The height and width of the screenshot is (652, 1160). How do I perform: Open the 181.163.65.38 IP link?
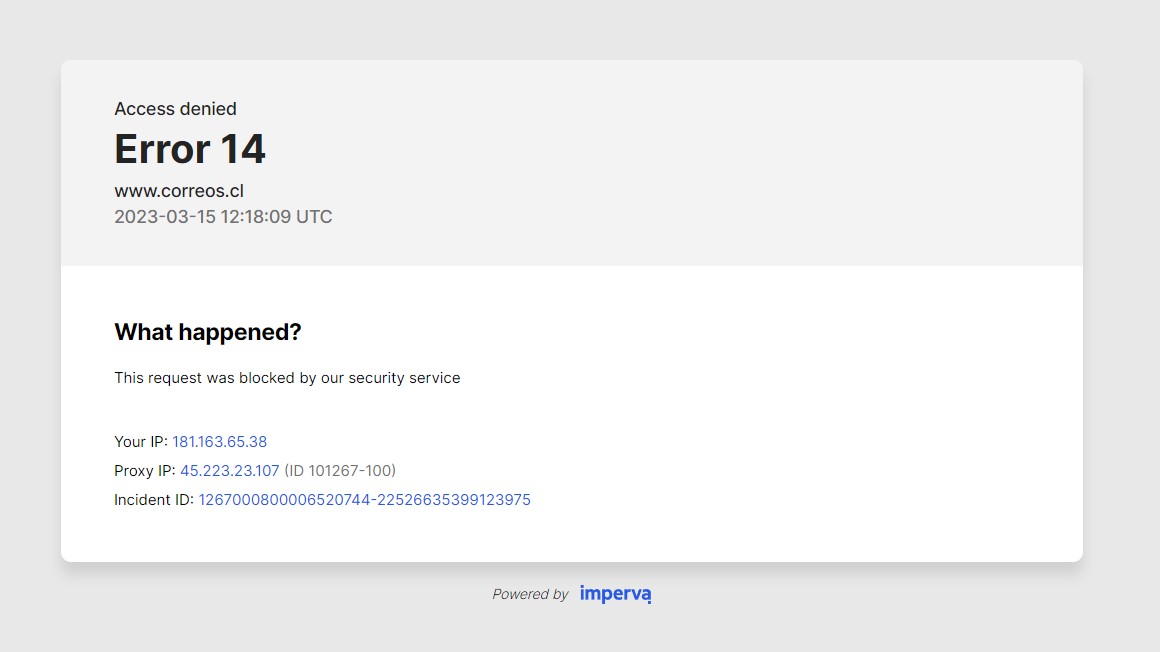(x=220, y=442)
